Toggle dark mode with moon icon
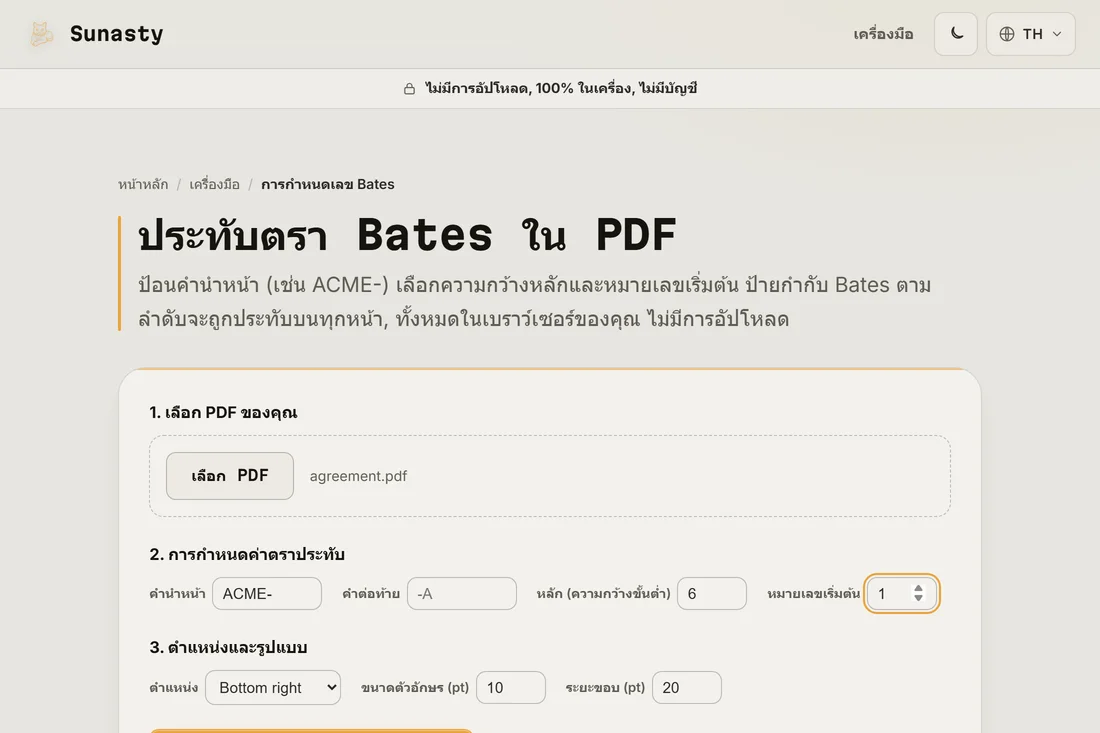Screen dimensions: 1100x733 pos(955,34)
